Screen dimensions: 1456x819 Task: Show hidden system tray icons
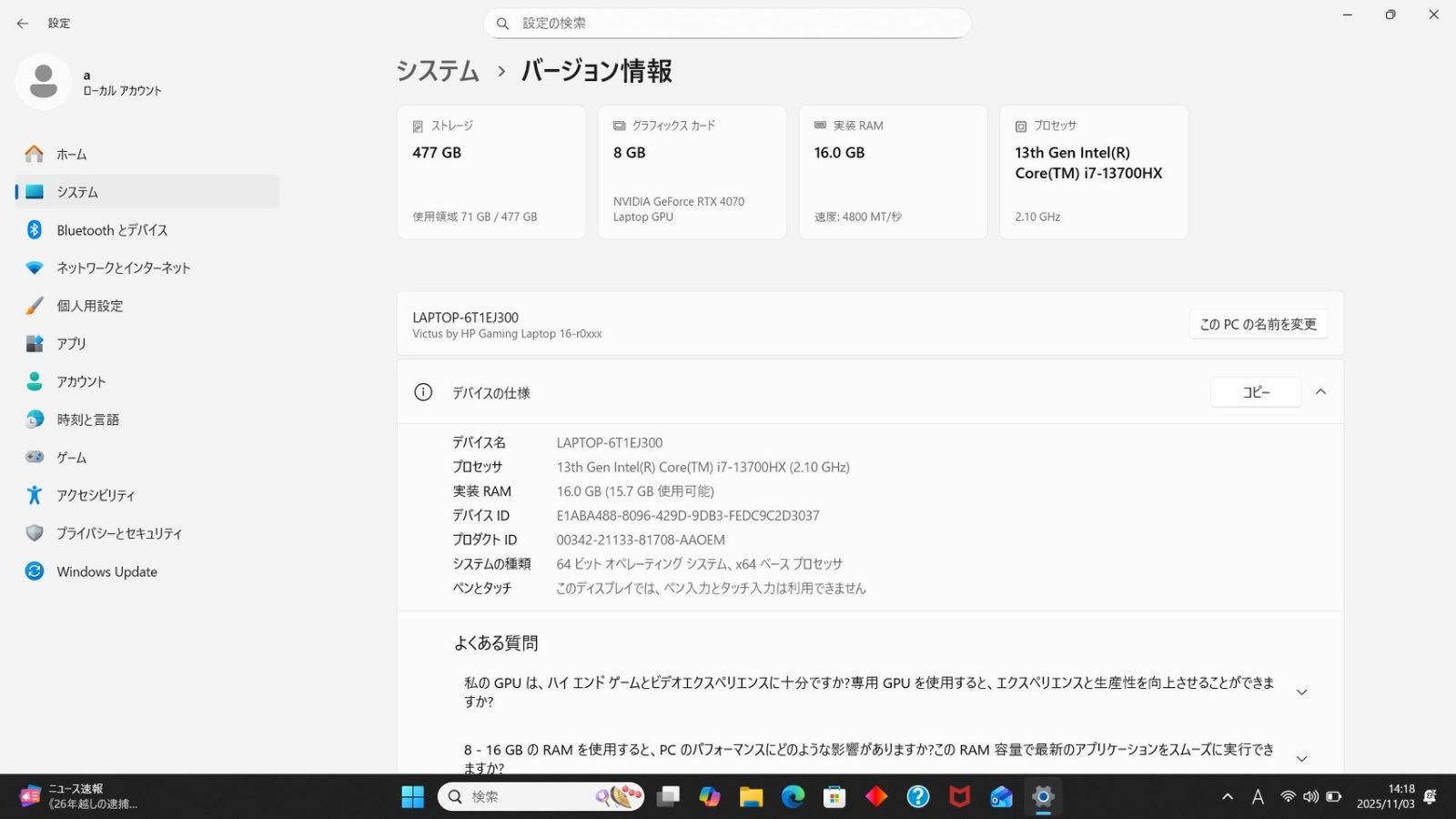tap(1228, 797)
